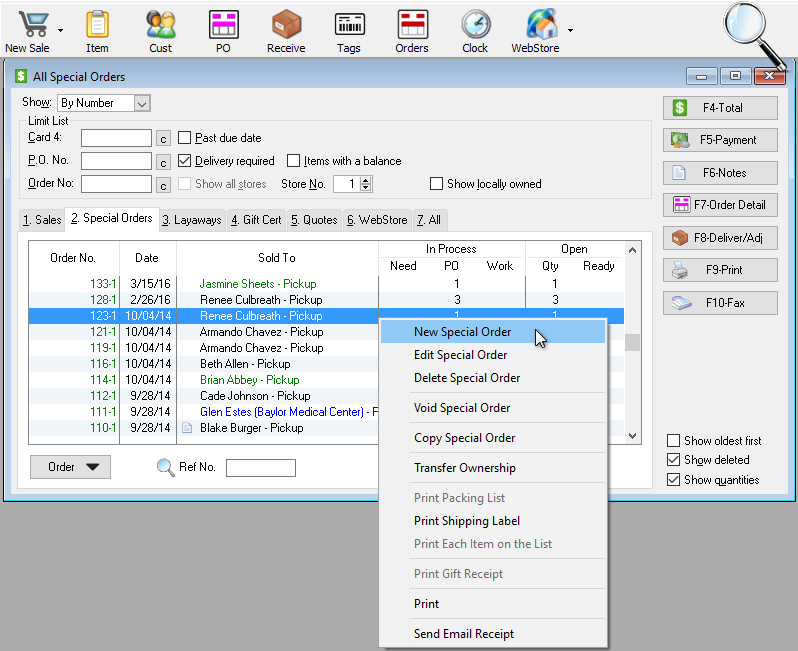The height and width of the screenshot is (651, 798).
Task: Open the Cust customers icon
Action: click(x=160, y=25)
